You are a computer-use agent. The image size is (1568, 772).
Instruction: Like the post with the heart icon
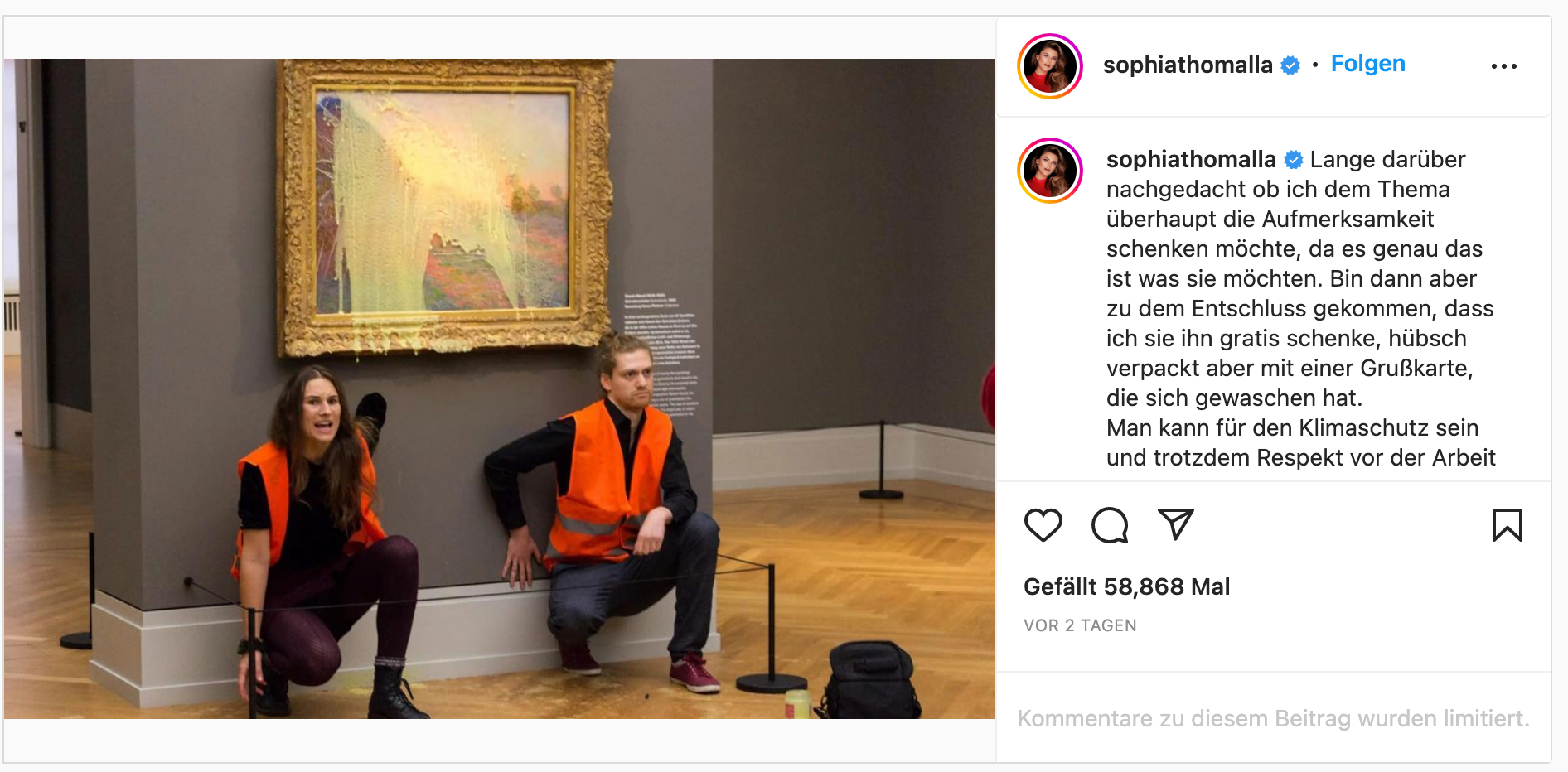pyautogui.click(x=1043, y=525)
